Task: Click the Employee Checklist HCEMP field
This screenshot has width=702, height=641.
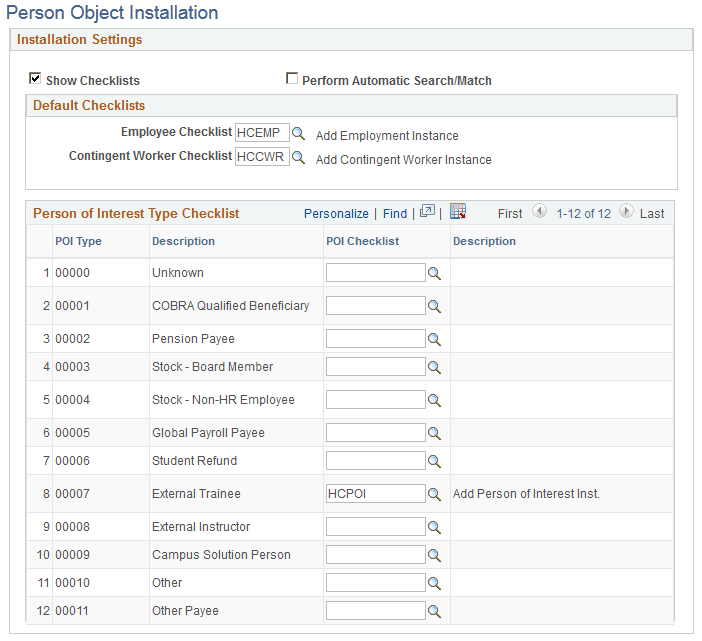Action: (x=262, y=132)
